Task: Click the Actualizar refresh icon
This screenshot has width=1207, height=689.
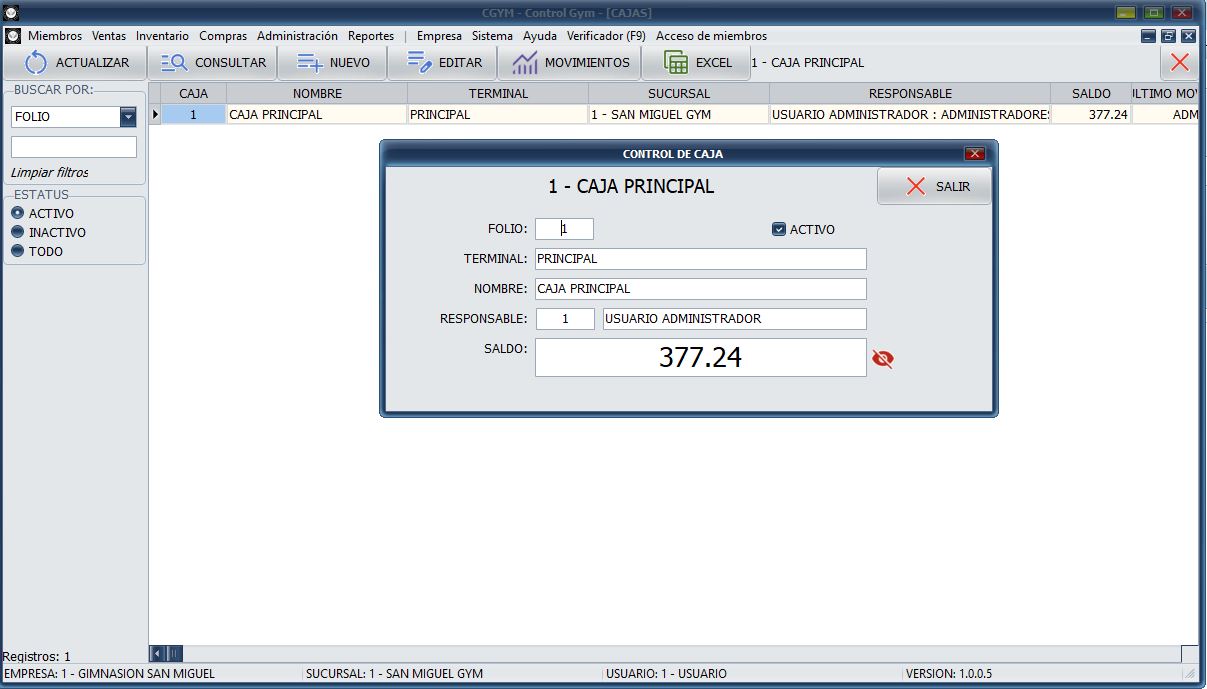Action: pyautogui.click(x=36, y=63)
